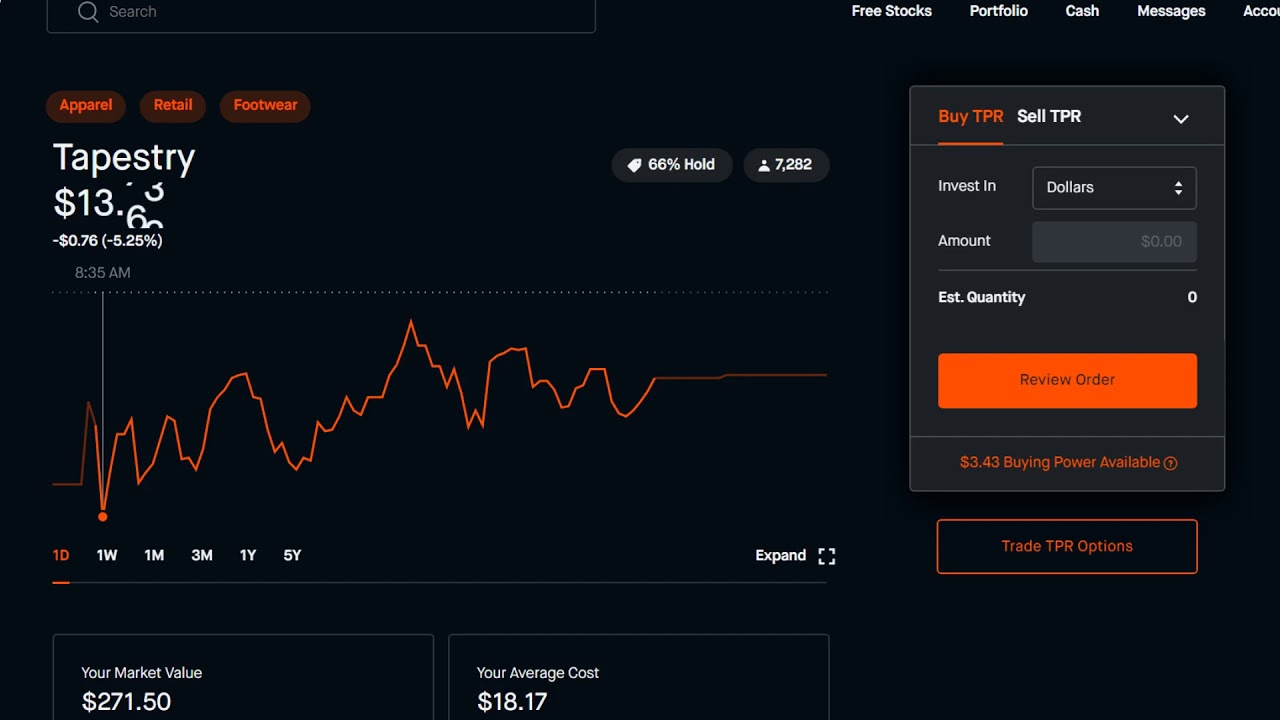Click the person icon beside 7,282

click(x=764, y=165)
